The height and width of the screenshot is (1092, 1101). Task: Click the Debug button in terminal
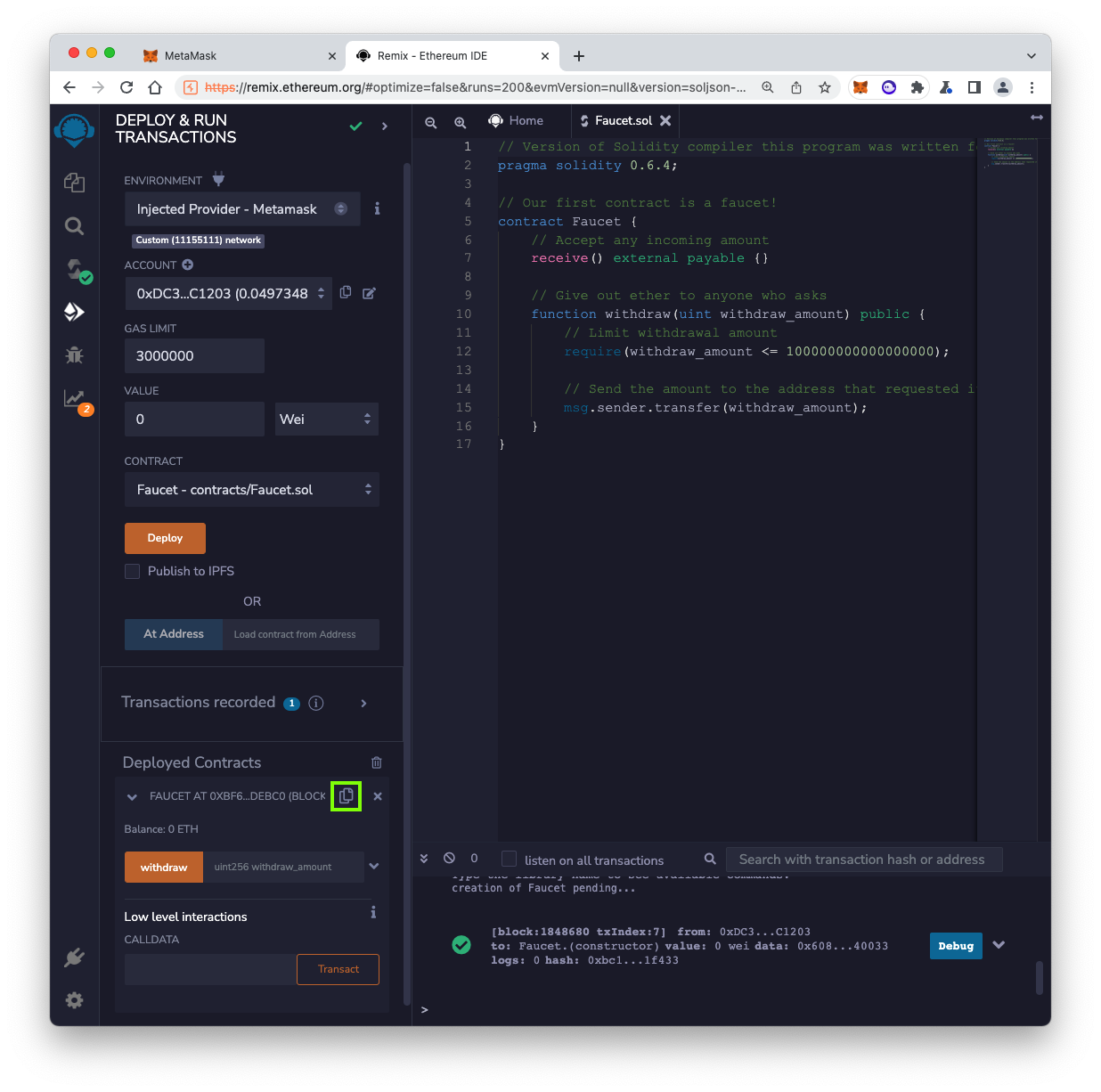click(x=956, y=946)
